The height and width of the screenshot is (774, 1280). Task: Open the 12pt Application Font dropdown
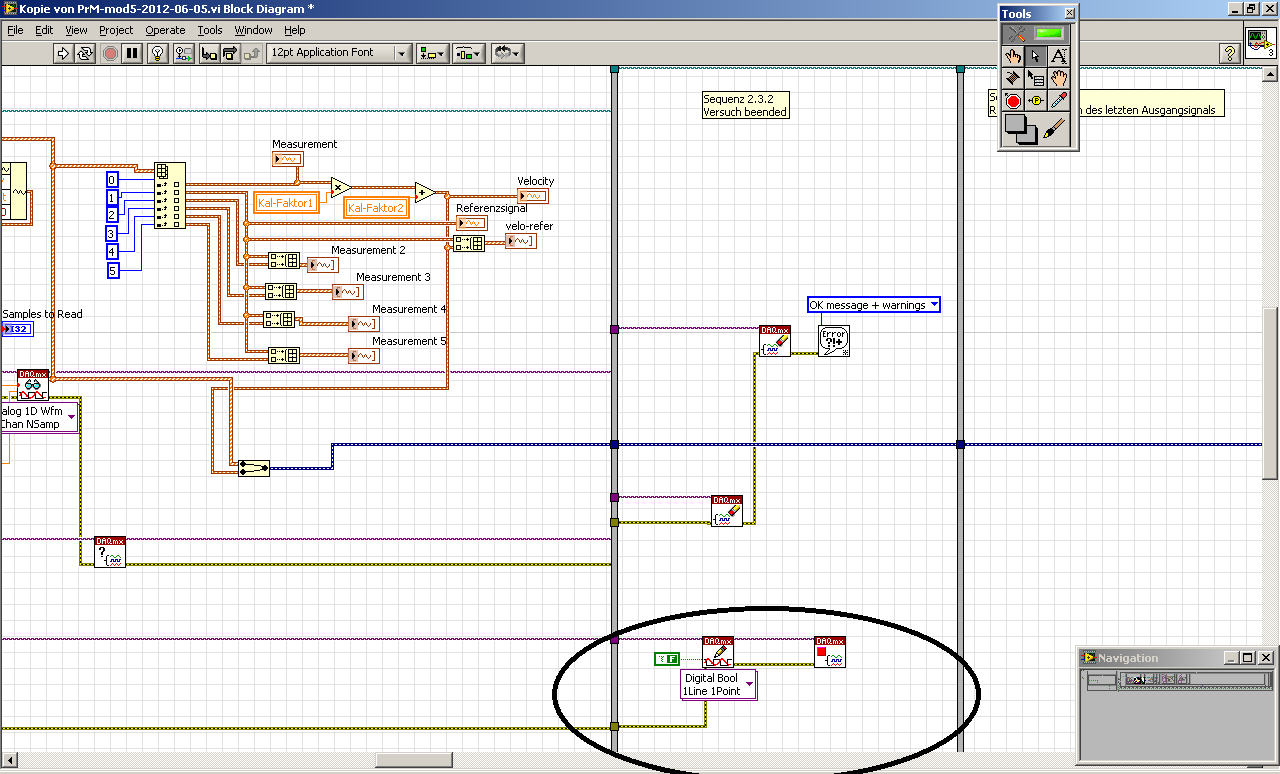coord(339,53)
